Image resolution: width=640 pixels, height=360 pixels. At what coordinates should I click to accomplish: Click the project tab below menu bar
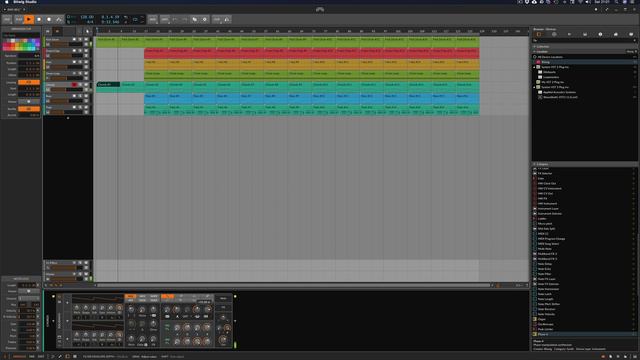13,9
